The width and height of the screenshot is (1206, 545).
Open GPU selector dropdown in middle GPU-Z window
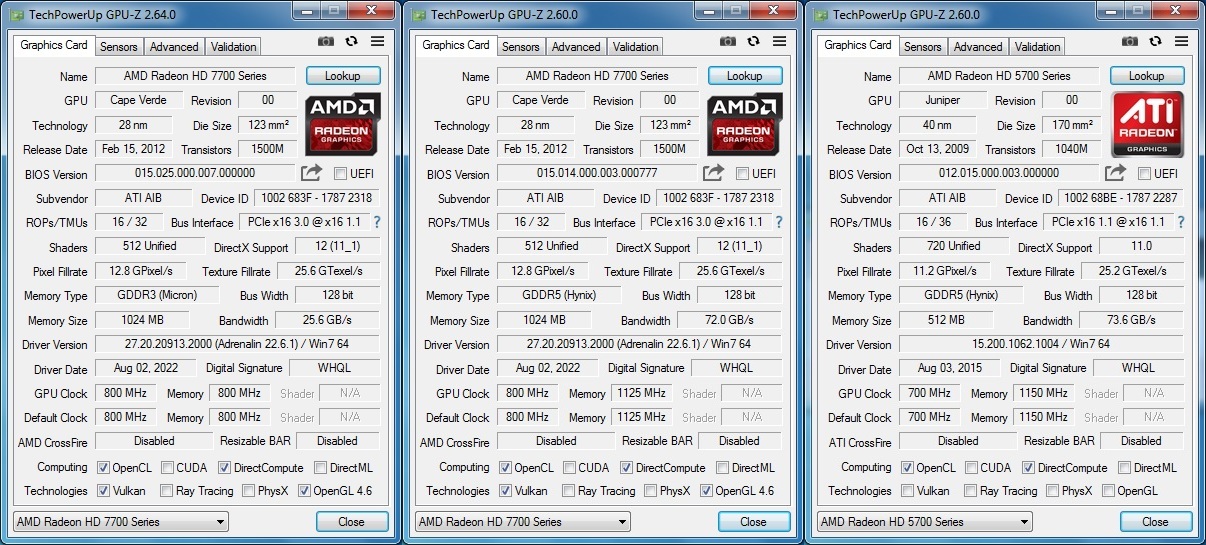[522, 522]
